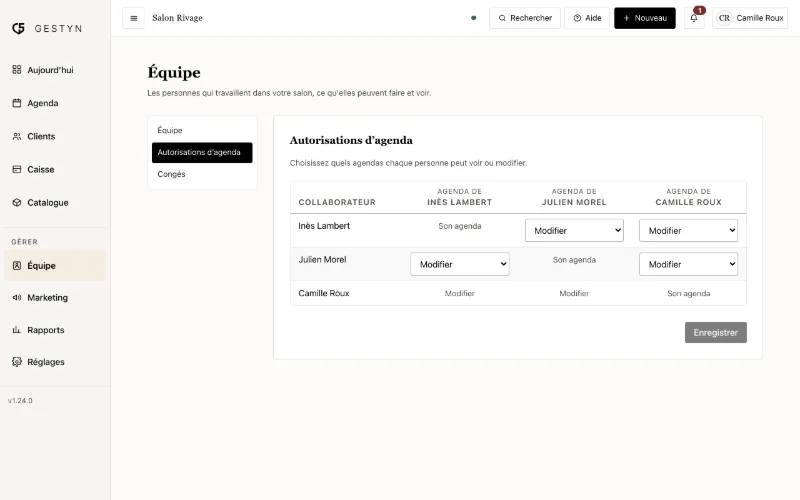
Task: Click the Enregistrer button
Action: click(716, 333)
